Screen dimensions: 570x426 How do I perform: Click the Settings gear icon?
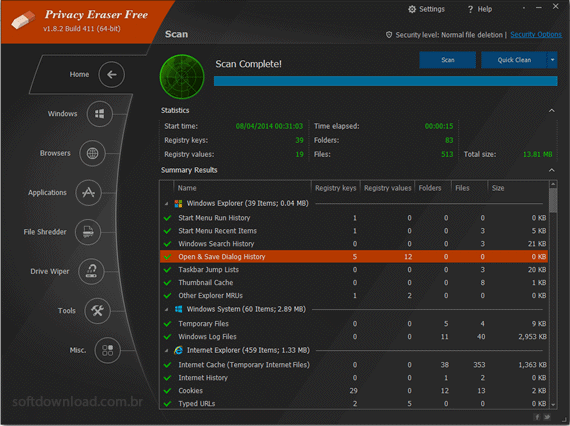click(x=412, y=9)
